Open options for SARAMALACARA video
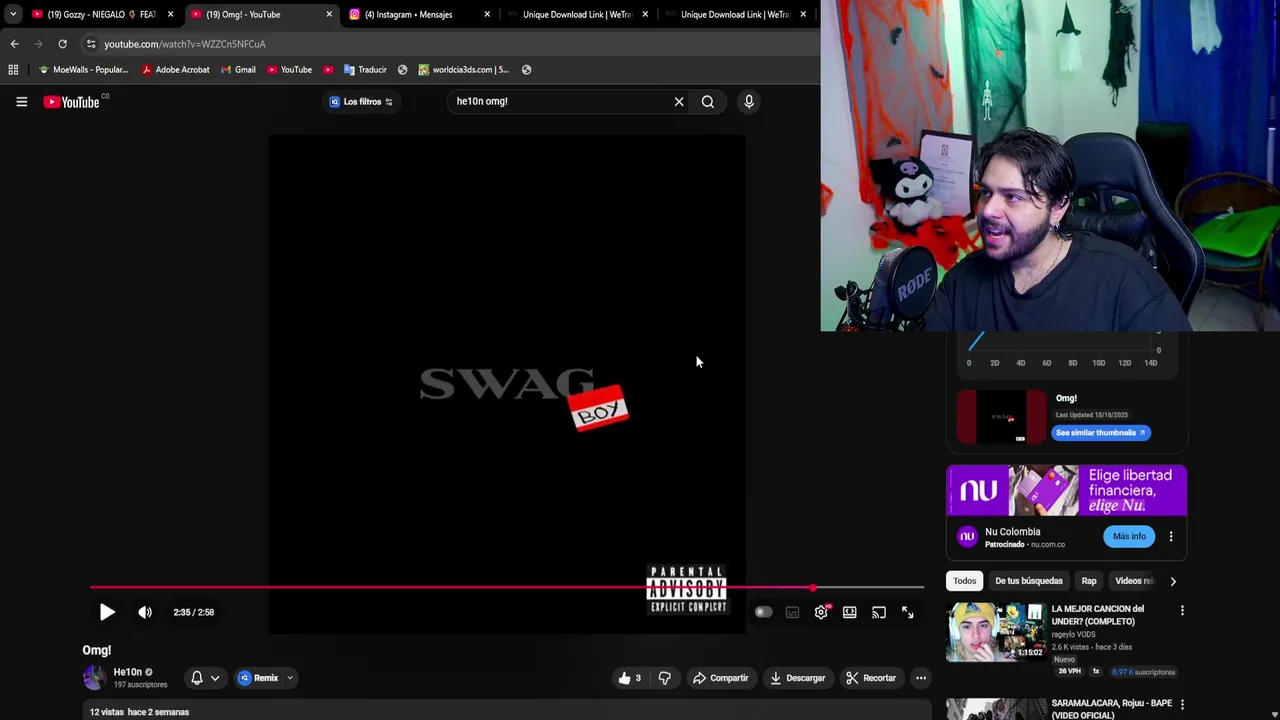This screenshot has width=1280, height=720. [x=1182, y=705]
